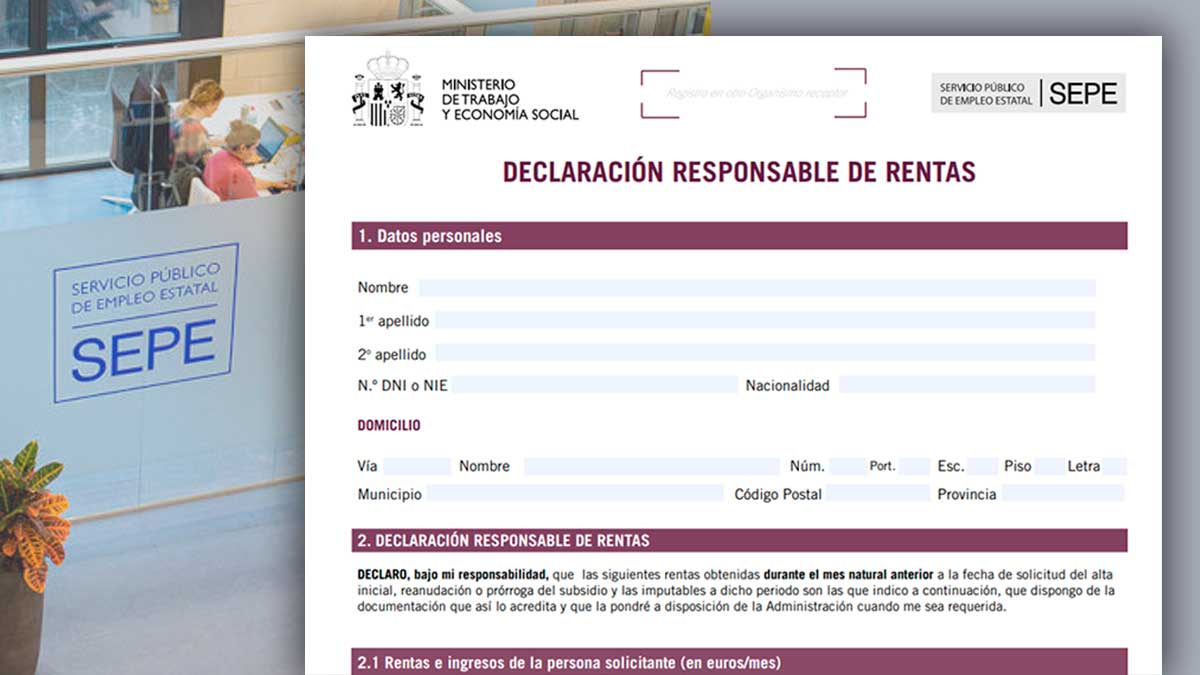Viewport: 1200px width, 675px height.
Task: Click the SEPE logo in form header
Action: 1028,93
